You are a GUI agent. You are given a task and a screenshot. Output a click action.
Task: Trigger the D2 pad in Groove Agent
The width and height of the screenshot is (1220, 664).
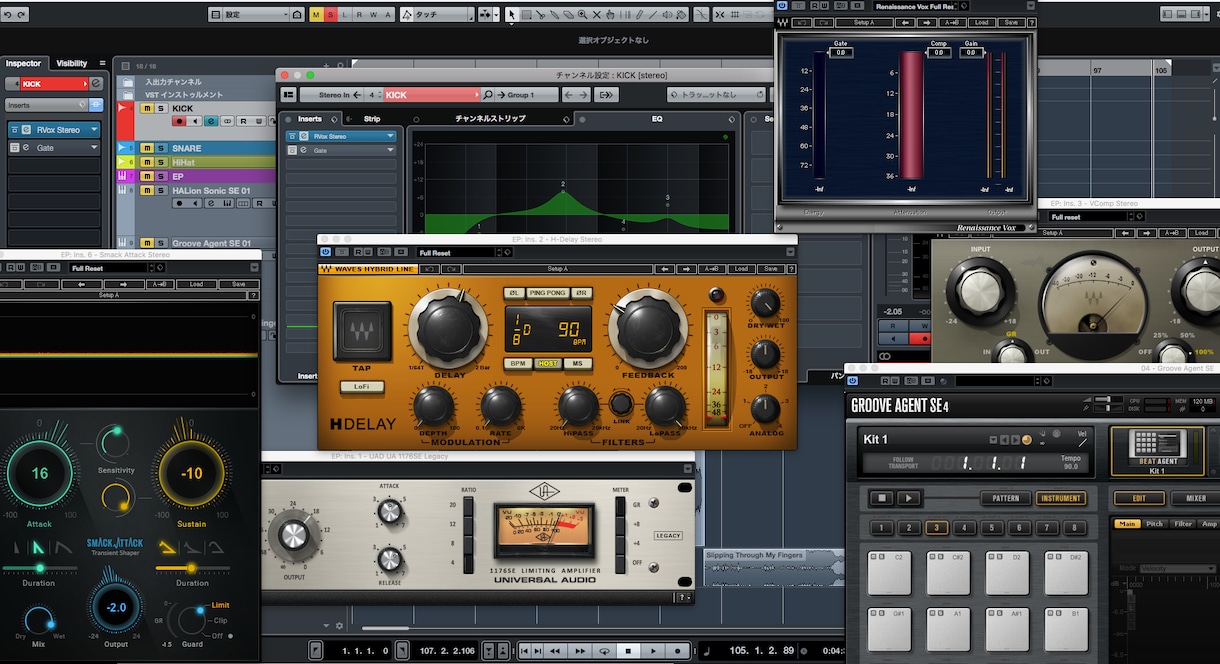(1008, 572)
